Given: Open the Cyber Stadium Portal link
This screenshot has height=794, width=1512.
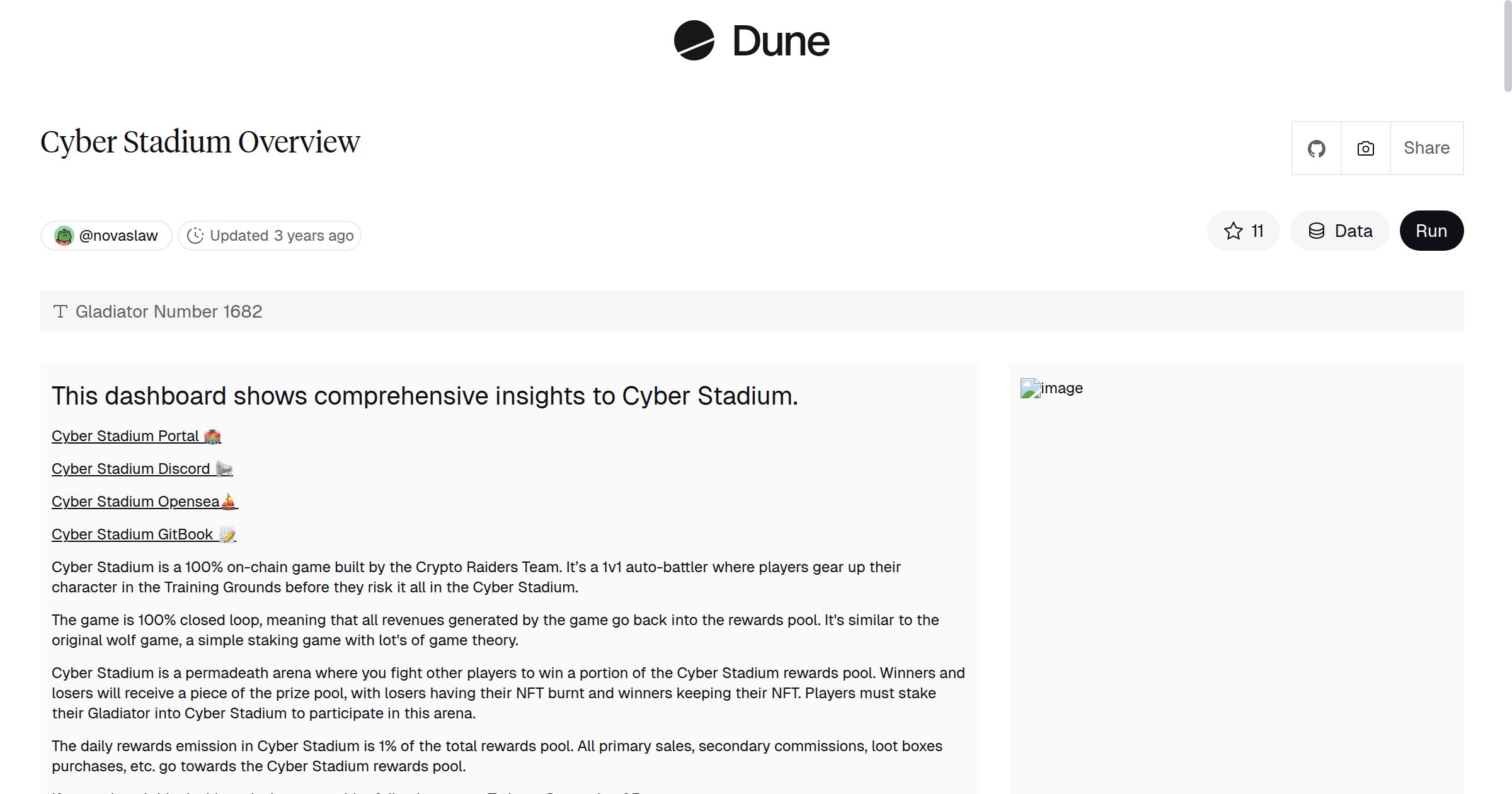Looking at the screenshot, I should [126, 435].
